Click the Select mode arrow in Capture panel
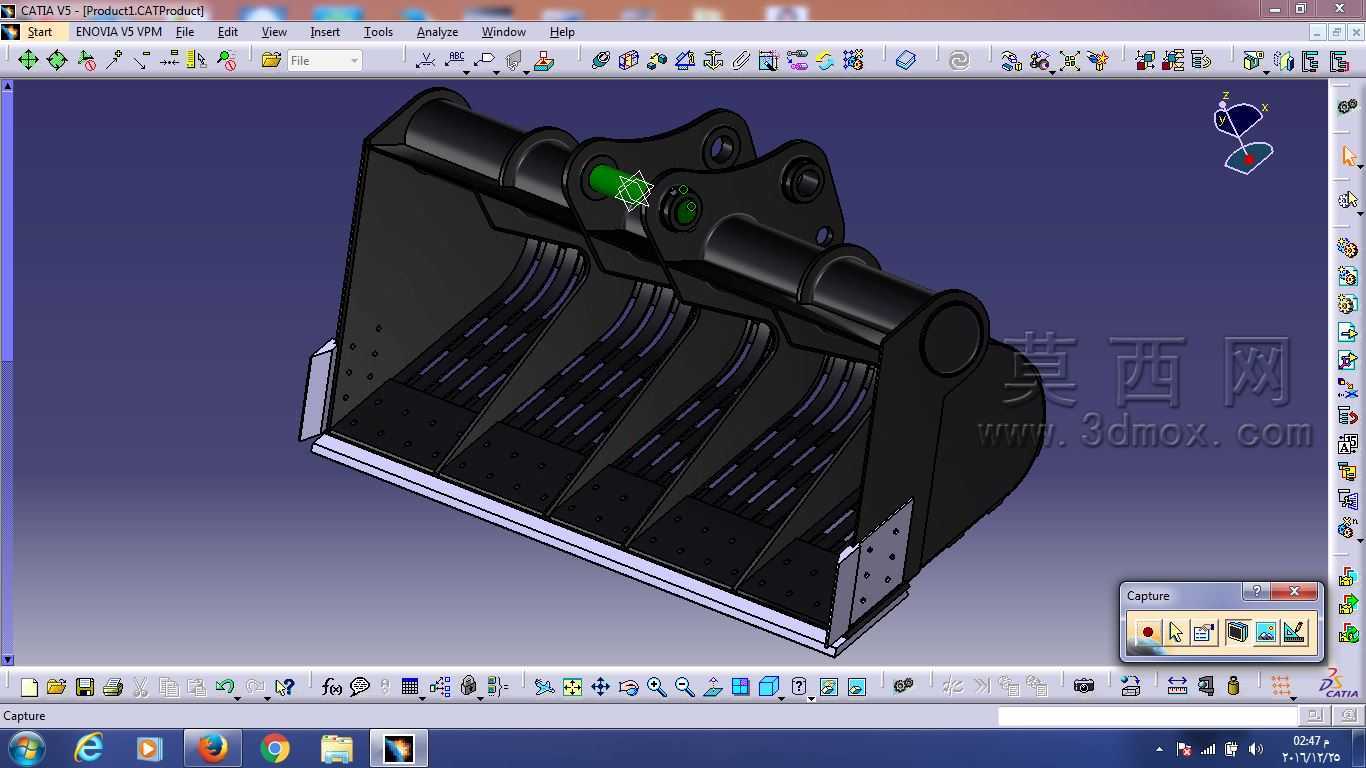The image size is (1366, 768). coord(1176,632)
